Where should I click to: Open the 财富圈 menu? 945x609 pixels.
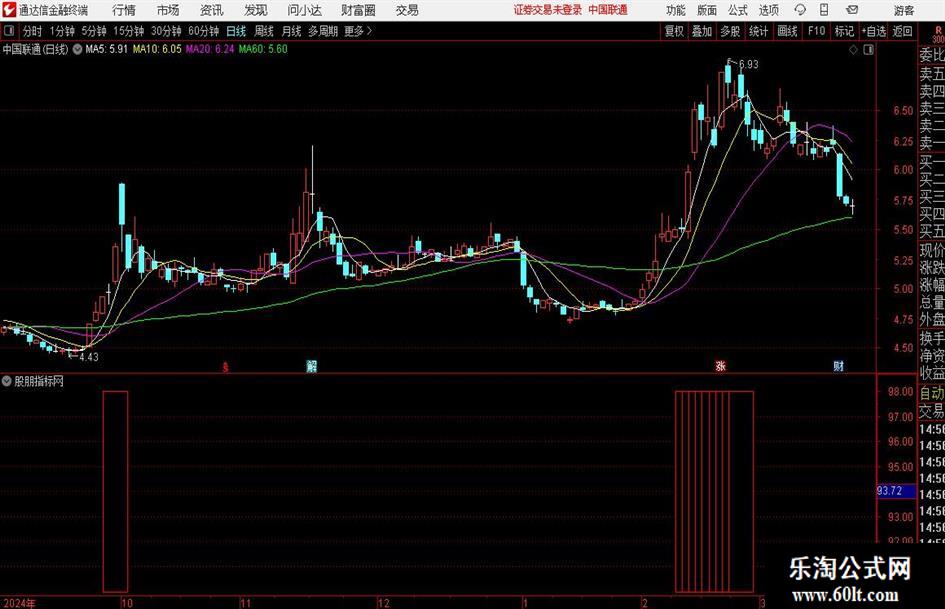pyautogui.click(x=358, y=10)
